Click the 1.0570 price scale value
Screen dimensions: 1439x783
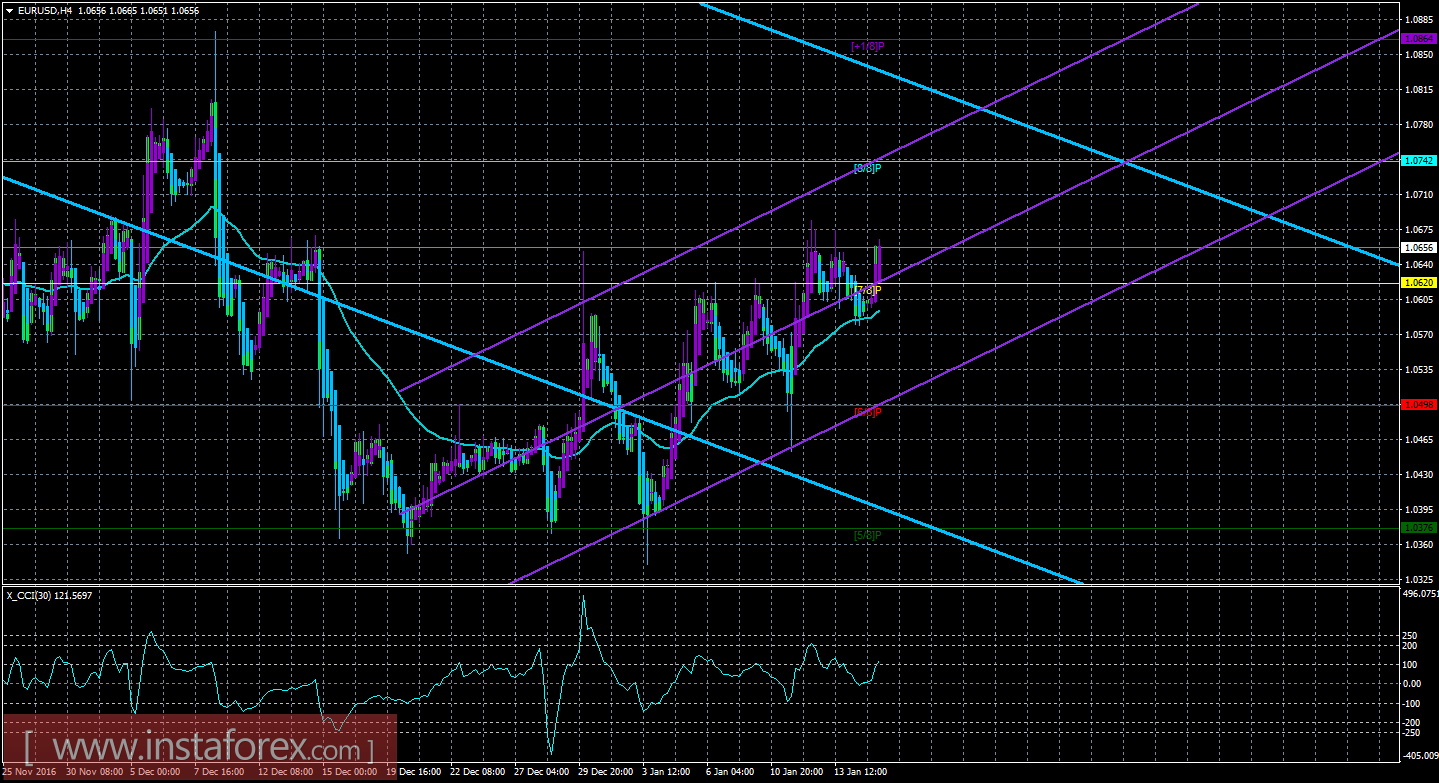pos(1419,334)
